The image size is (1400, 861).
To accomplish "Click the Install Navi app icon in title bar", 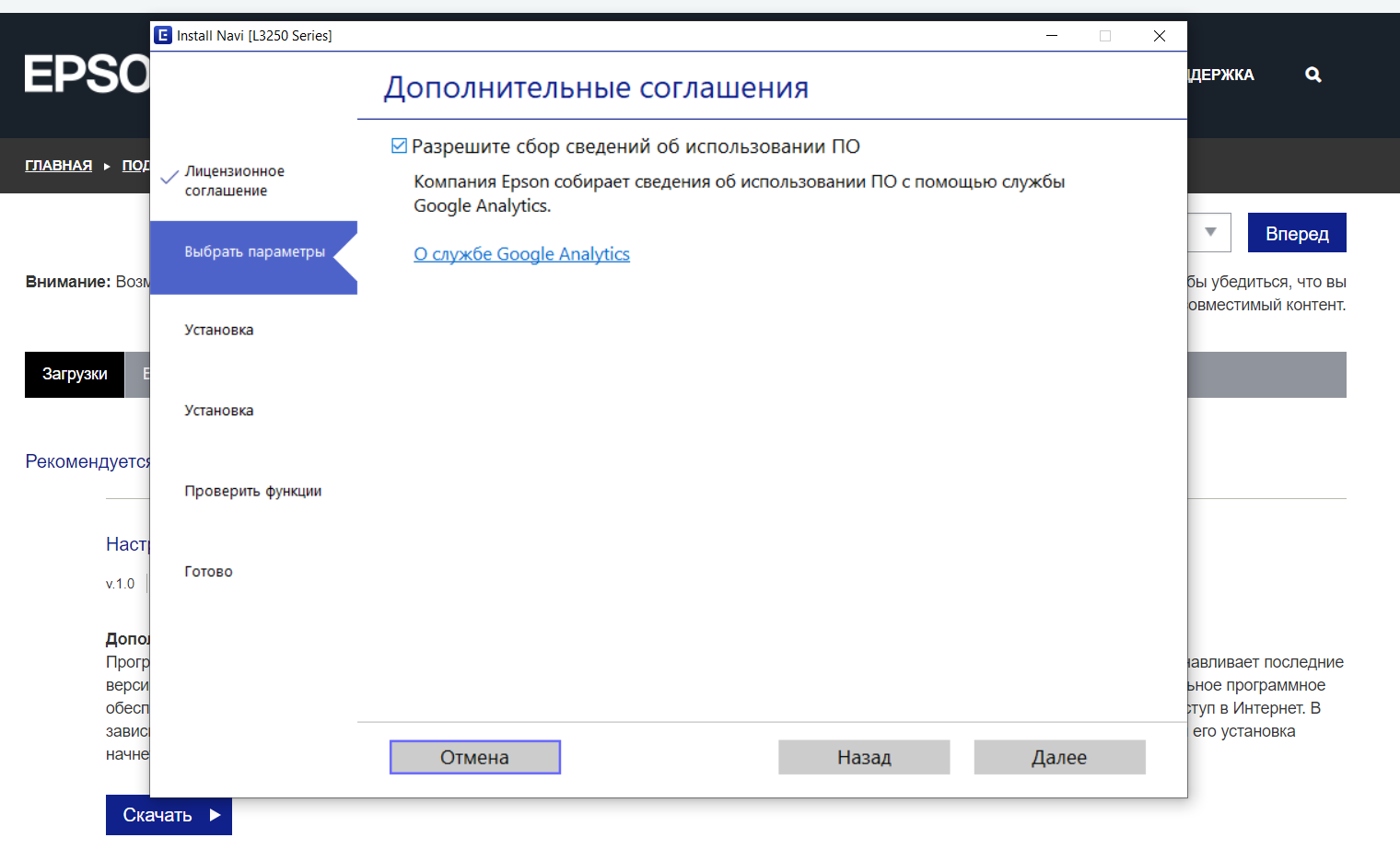I will pos(163,35).
